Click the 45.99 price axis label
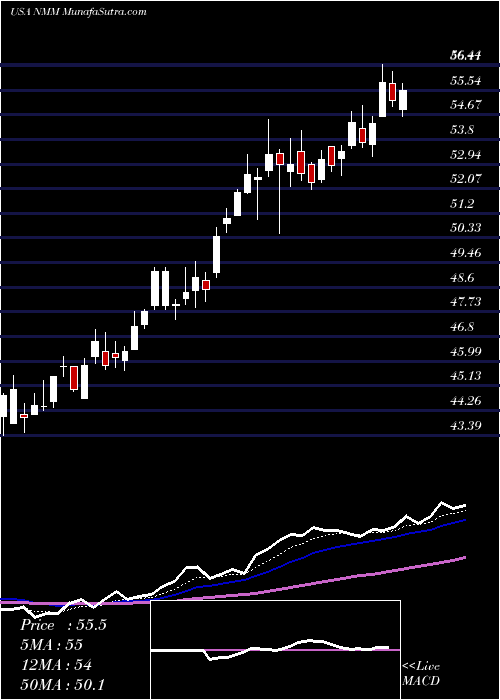The image size is (500, 700). (466, 351)
